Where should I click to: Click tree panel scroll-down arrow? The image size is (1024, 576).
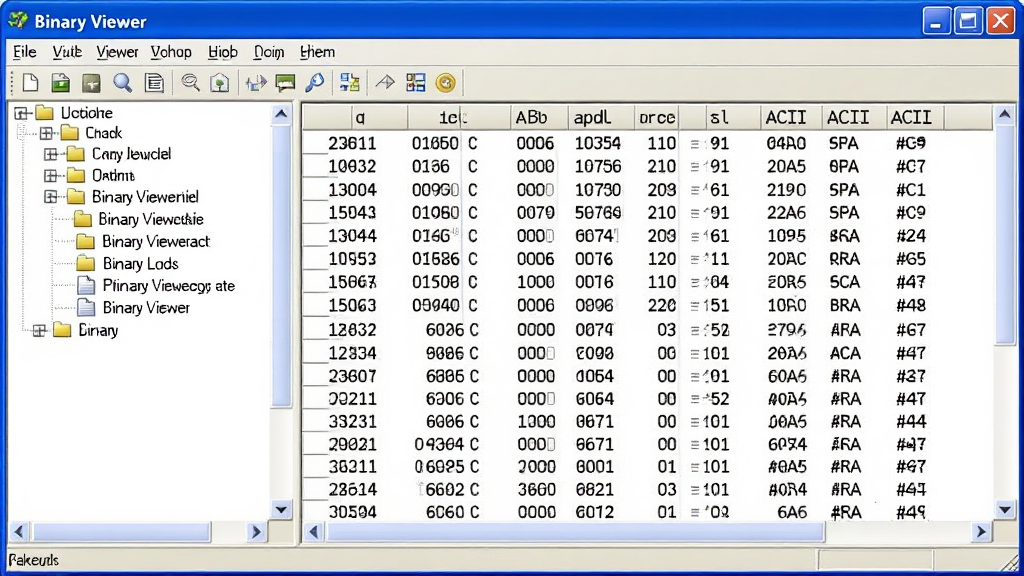point(281,509)
